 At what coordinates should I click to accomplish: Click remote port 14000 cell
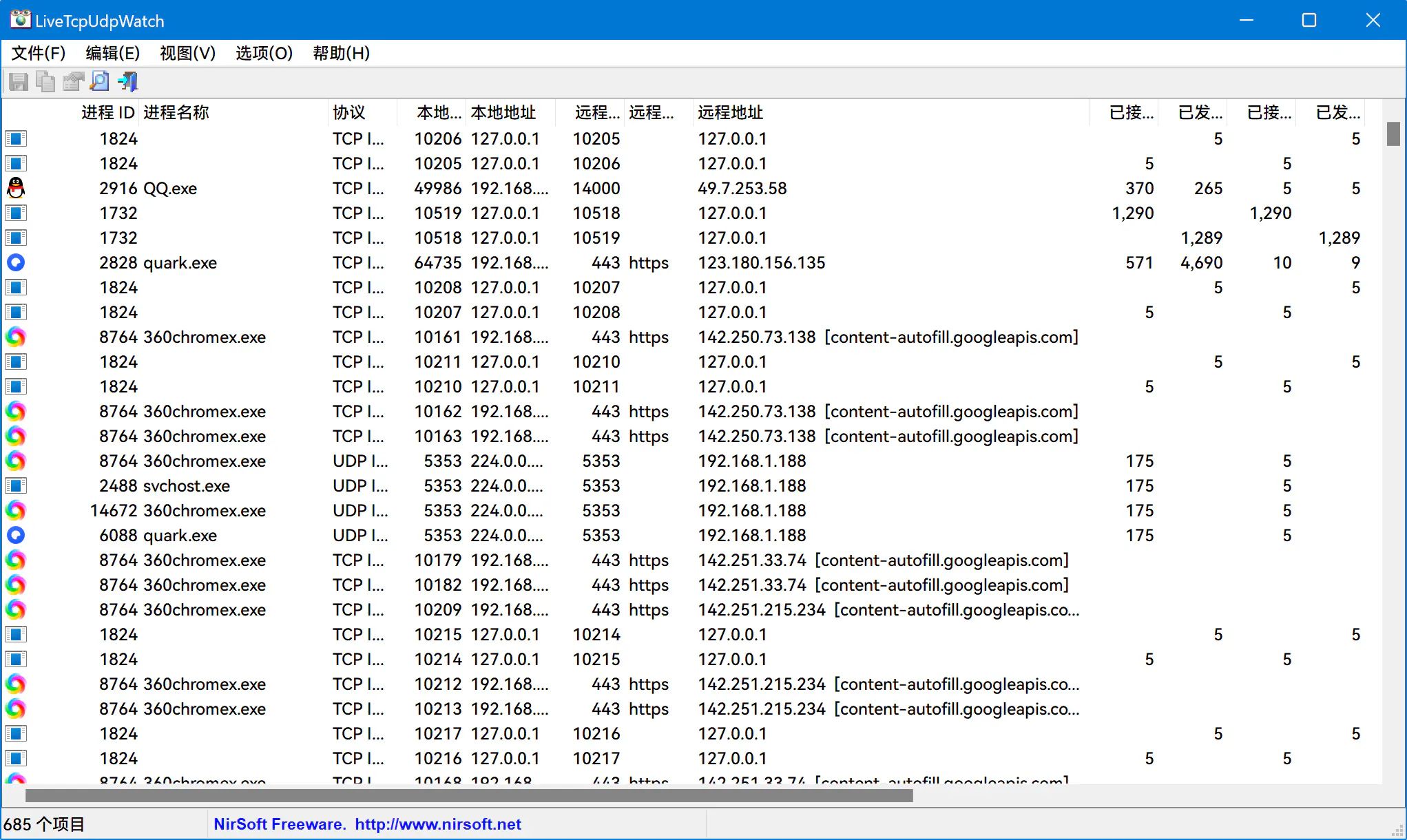click(x=596, y=188)
